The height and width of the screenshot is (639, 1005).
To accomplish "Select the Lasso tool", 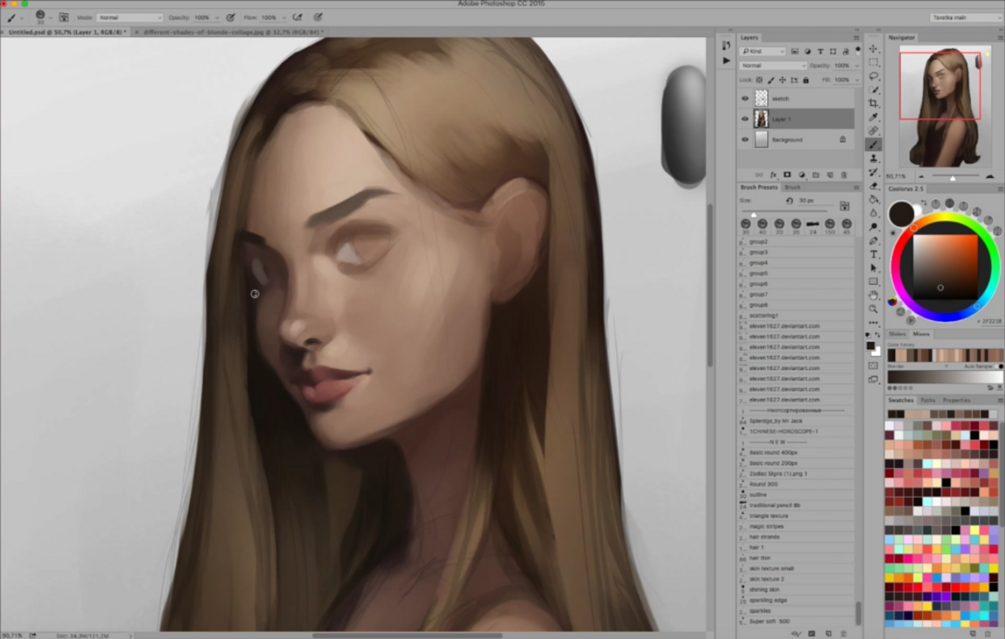I will (874, 76).
